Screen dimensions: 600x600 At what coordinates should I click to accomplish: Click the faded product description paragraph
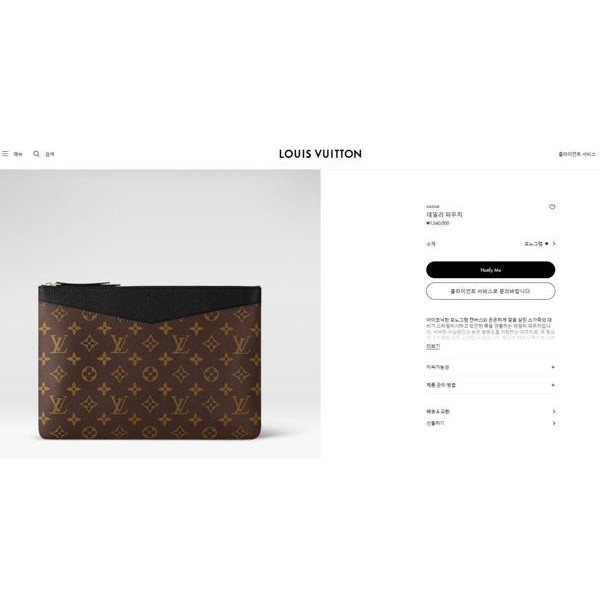491,329
